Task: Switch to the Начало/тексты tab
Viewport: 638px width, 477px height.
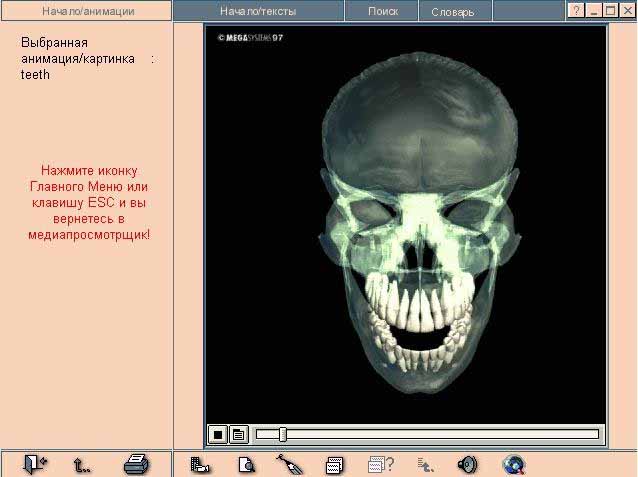Action: tap(258, 11)
